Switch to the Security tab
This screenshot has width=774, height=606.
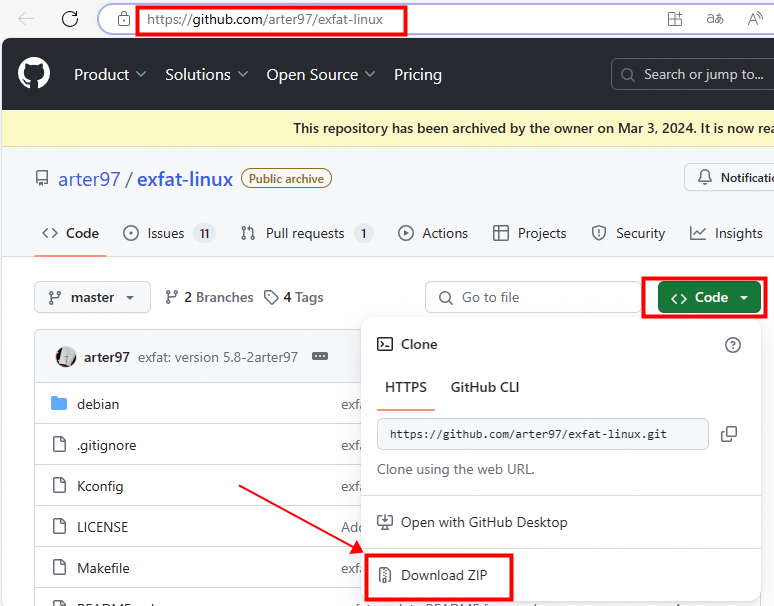(x=628, y=233)
